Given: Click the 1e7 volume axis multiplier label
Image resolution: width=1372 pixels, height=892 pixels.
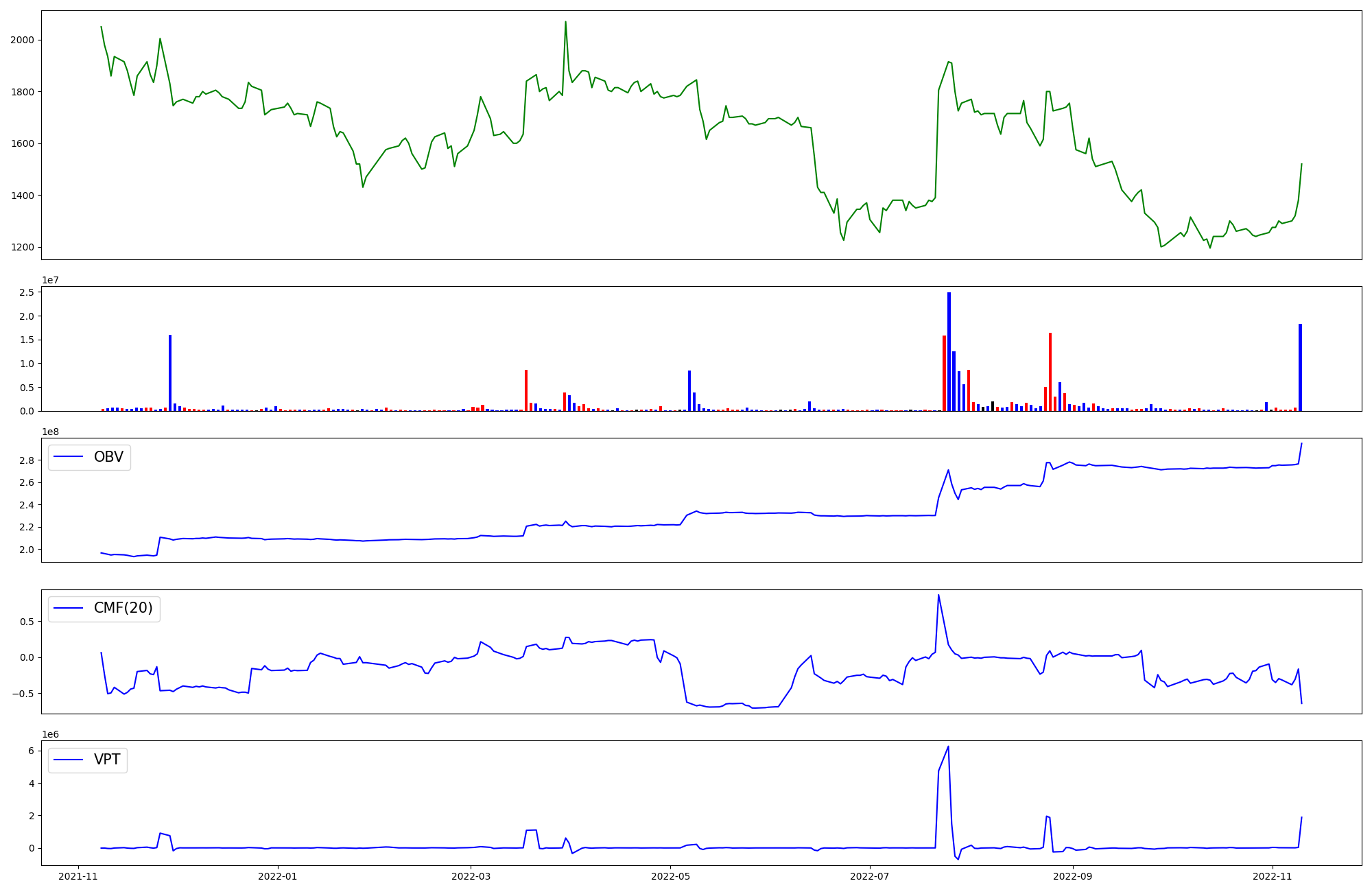Looking at the screenshot, I should pyautogui.click(x=50, y=280).
